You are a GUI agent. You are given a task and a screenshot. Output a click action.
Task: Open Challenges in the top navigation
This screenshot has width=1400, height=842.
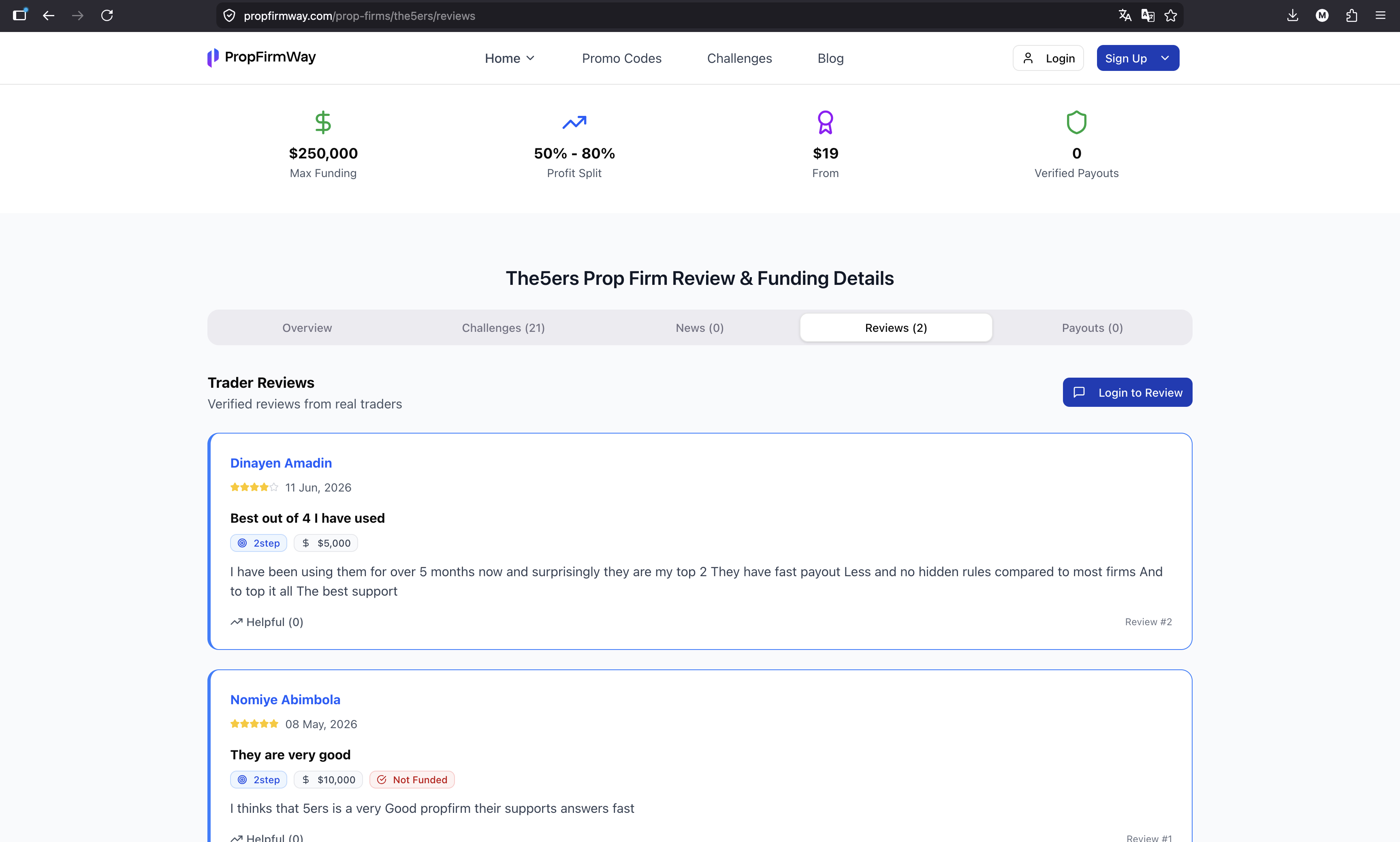[739, 58]
